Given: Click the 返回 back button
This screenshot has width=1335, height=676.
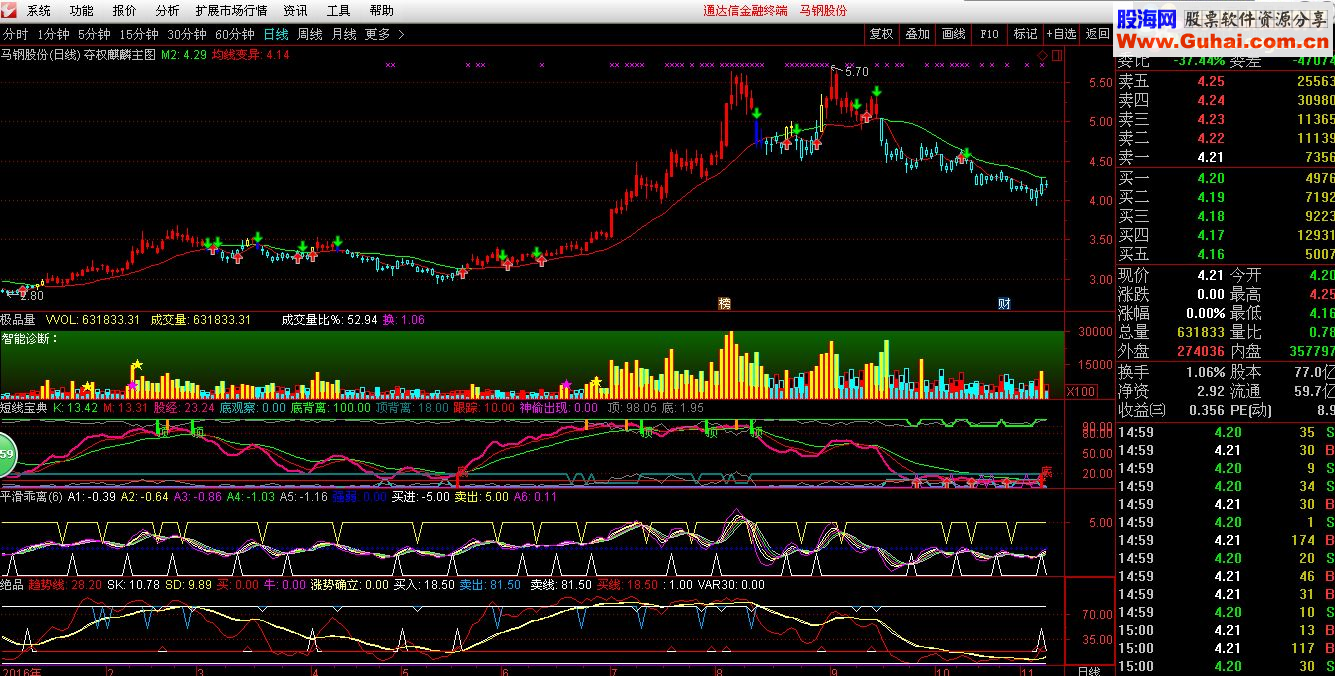Looking at the screenshot, I should pyautogui.click(x=1098, y=34).
